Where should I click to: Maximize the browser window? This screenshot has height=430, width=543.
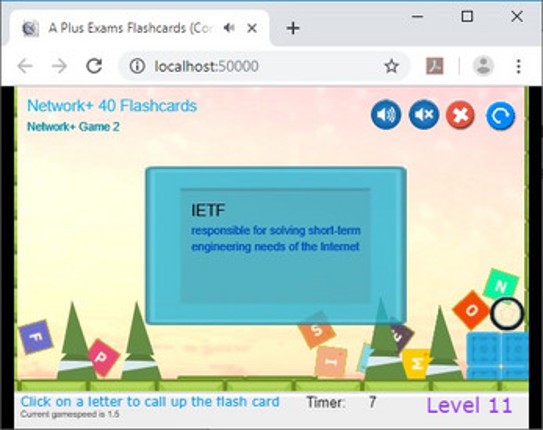point(467,16)
